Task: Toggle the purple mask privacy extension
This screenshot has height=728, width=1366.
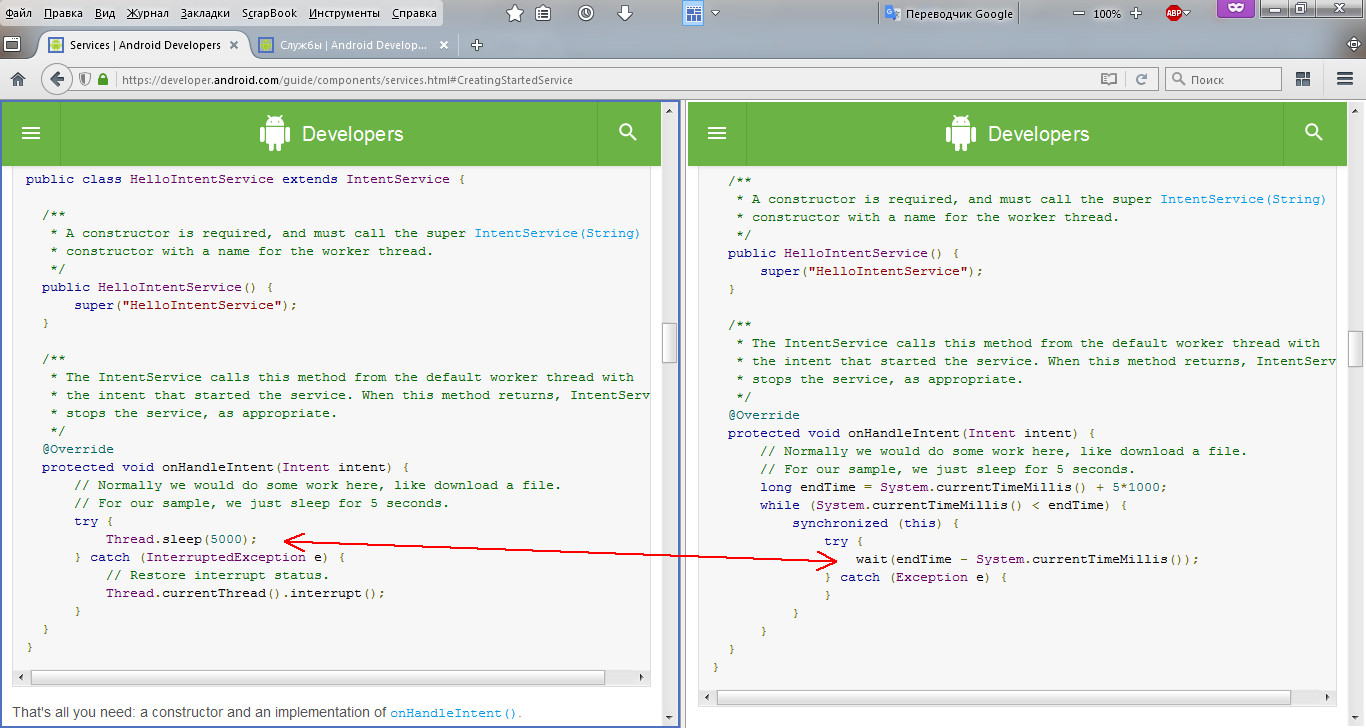Action: pos(1236,12)
